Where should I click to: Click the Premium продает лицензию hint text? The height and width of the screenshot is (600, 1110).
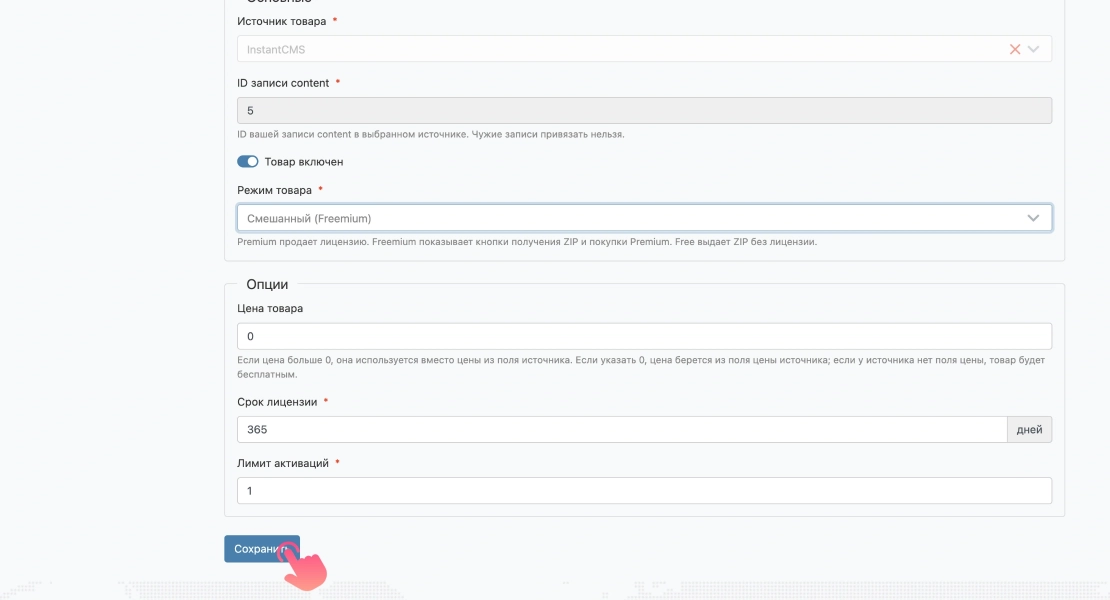[527, 242]
